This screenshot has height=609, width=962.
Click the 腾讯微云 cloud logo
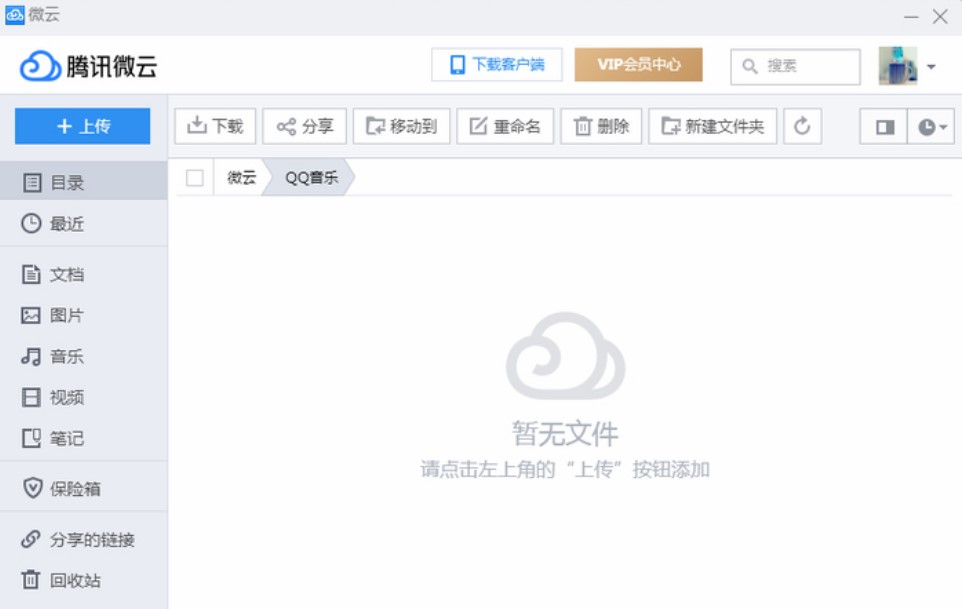coord(89,66)
